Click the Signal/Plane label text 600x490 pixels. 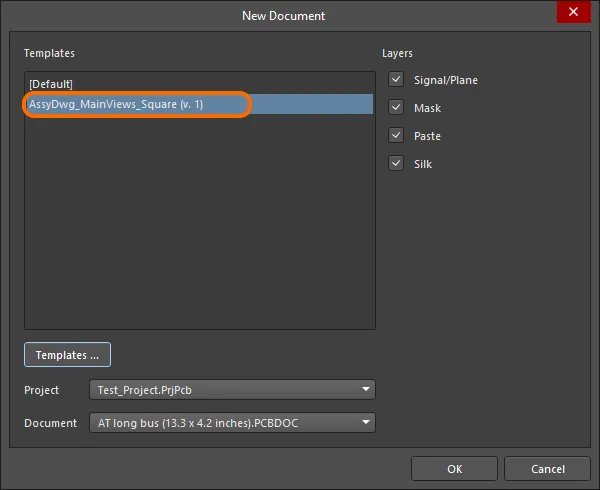pyautogui.click(x=446, y=80)
